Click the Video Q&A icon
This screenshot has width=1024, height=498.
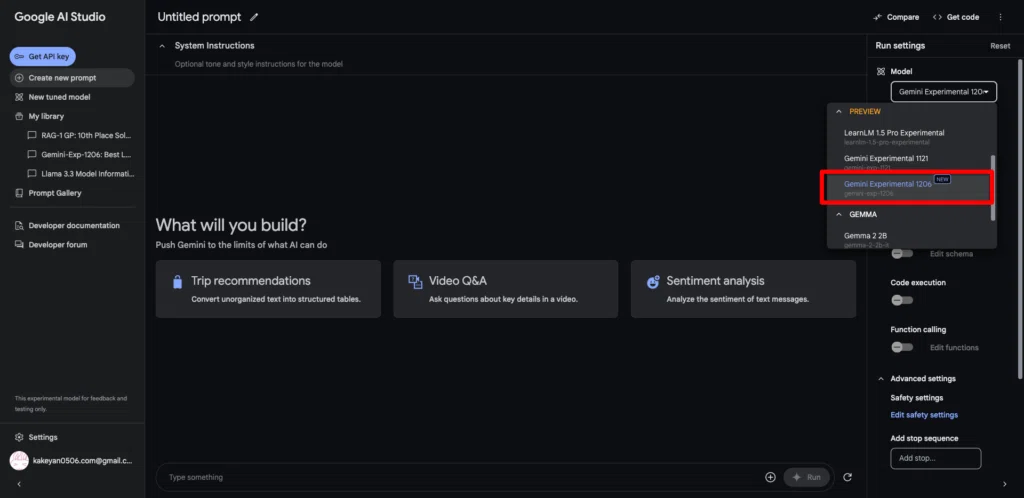(x=415, y=282)
